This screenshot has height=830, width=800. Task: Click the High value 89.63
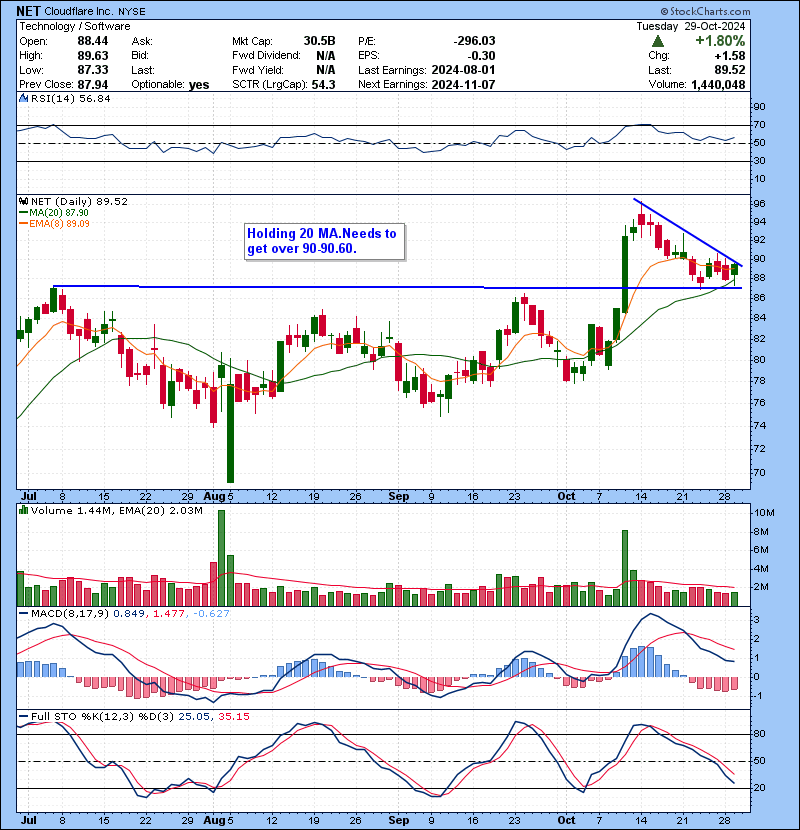(x=93, y=56)
